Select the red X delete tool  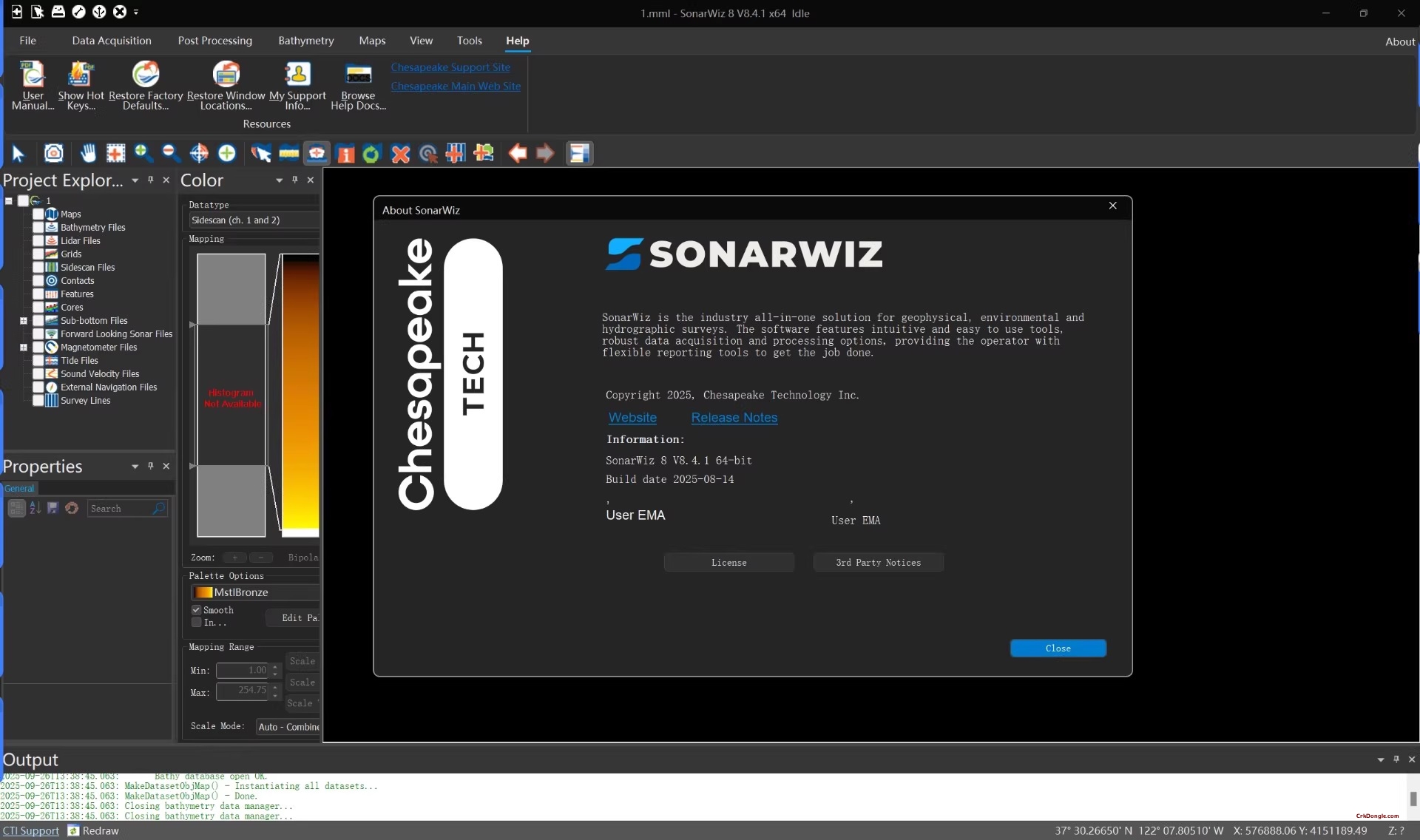(x=400, y=153)
